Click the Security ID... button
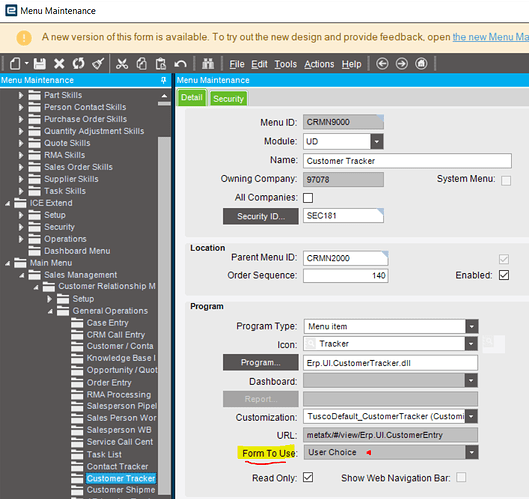 [x=260, y=216]
